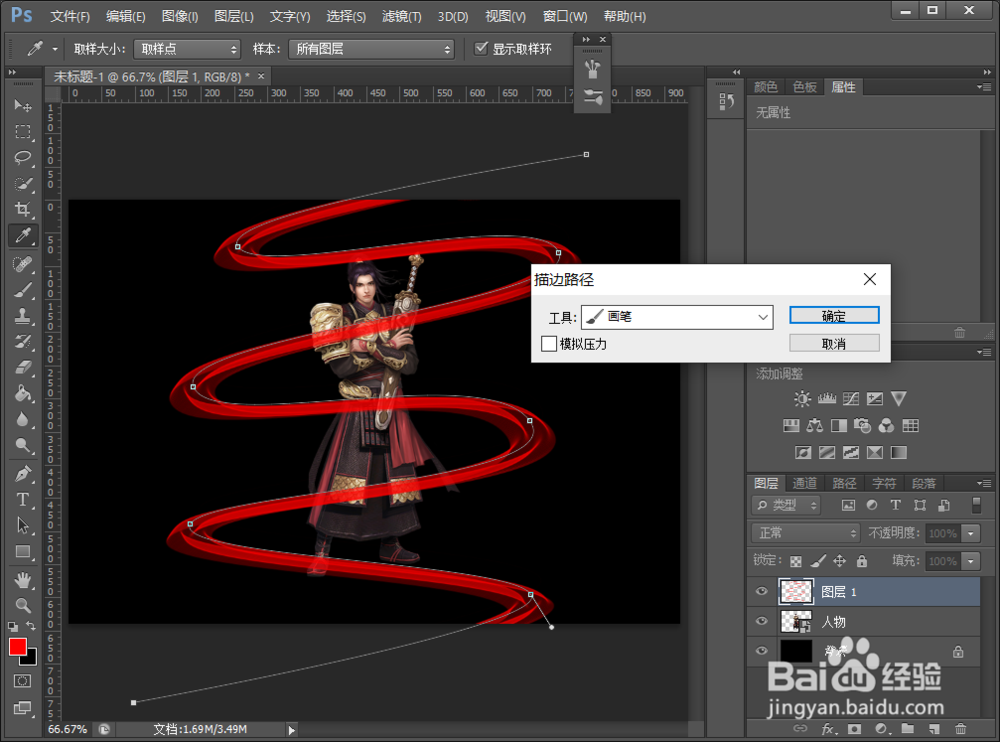Toggle lock image pixels
The height and width of the screenshot is (742, 1000).
tap(818, 561)
